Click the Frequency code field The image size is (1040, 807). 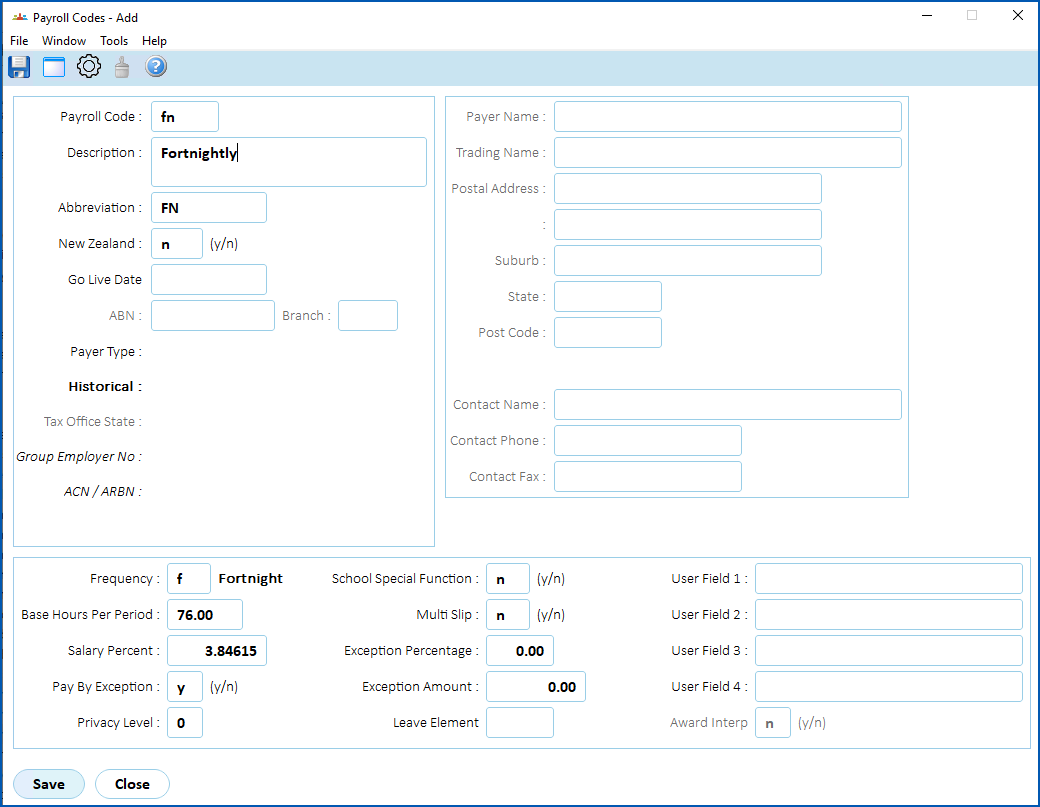point(189,579)
